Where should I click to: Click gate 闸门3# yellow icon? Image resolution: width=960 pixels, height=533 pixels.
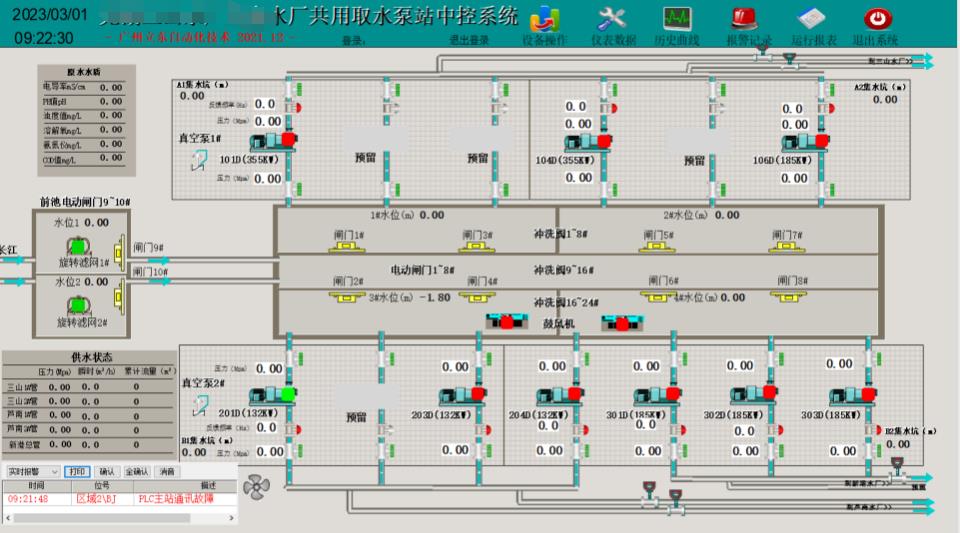pos(477,247)
